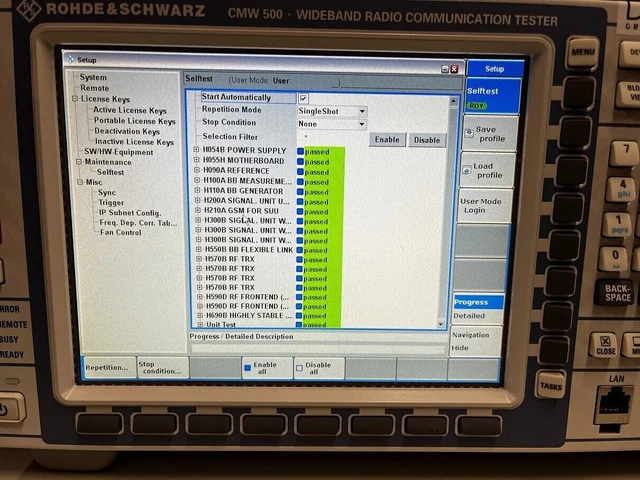Collapse the Maintenance tree node

pos(79,162)
